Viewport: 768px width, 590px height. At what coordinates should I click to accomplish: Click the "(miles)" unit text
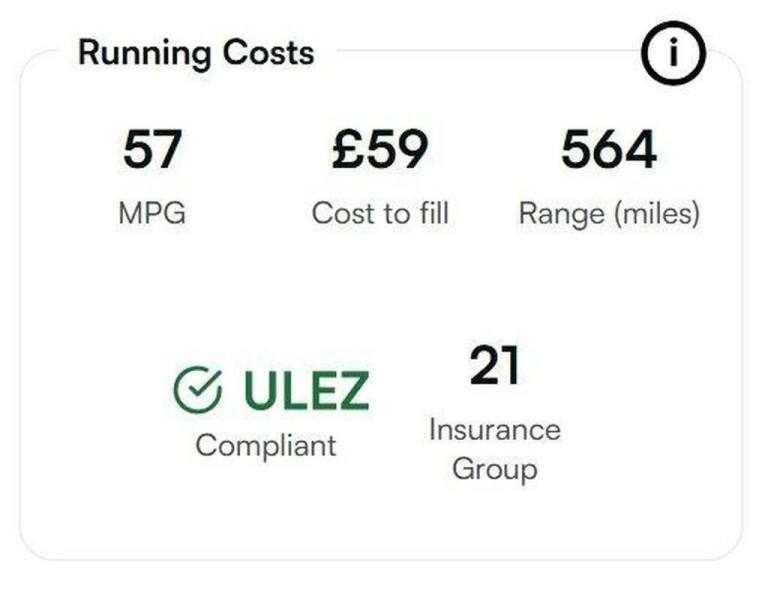655,213
